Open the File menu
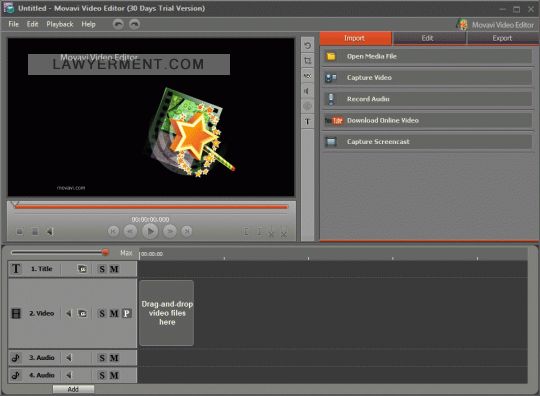This screenshot has height=396, width=540. pyautogui.click(x=13, y=24)
